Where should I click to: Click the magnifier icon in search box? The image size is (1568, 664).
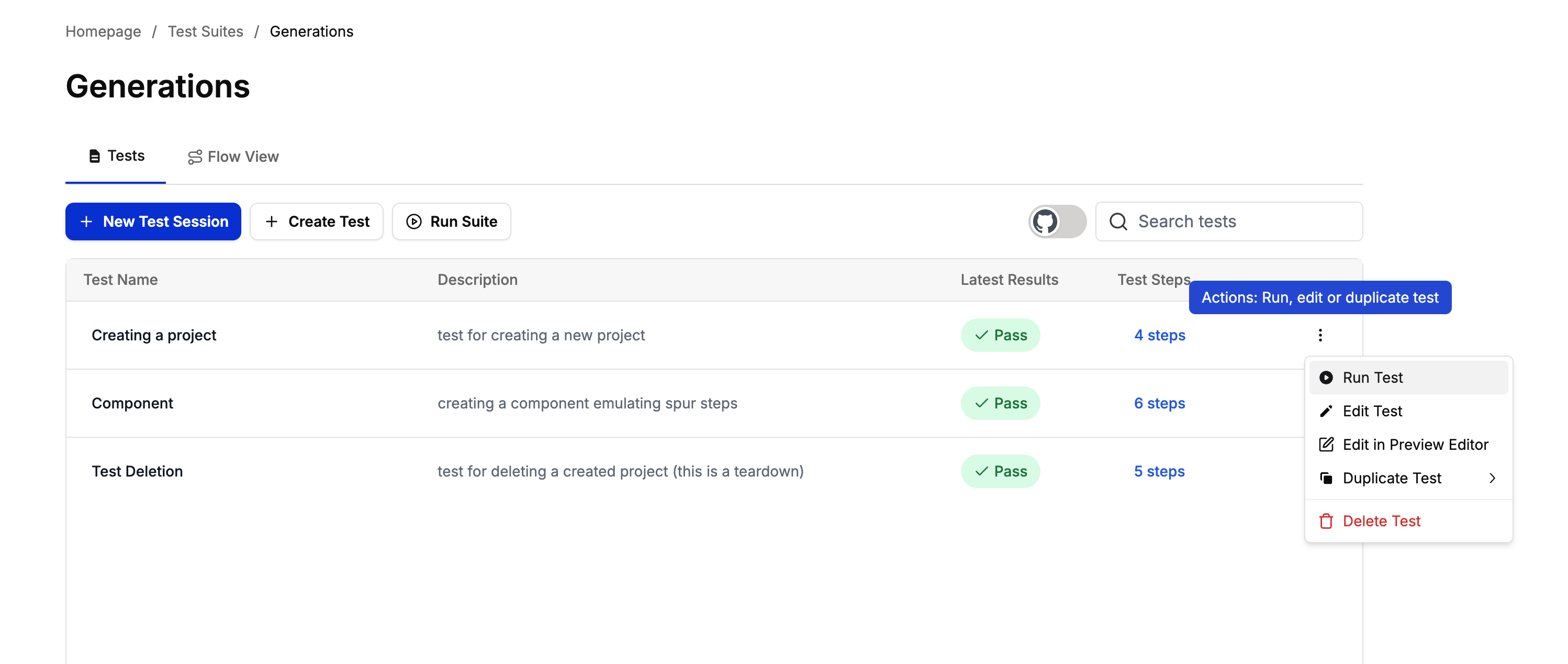pos(1117,221)
